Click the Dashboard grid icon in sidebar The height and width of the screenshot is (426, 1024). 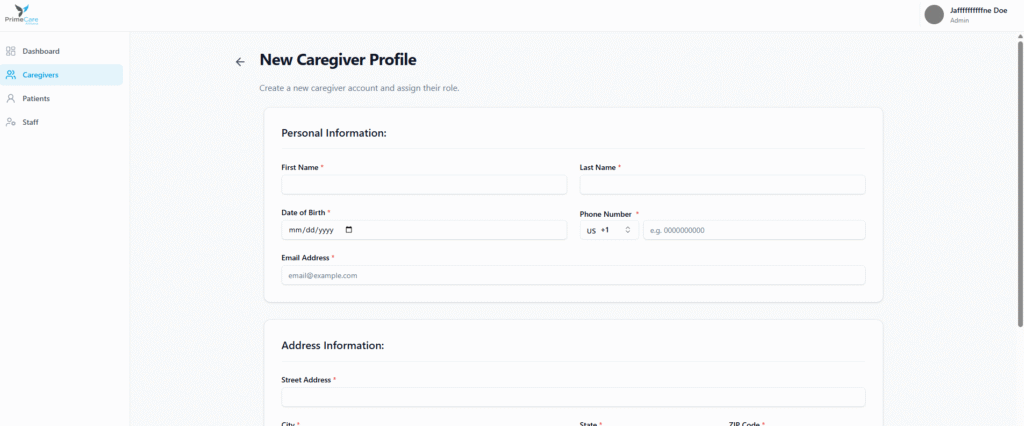[x=11, y=51]
